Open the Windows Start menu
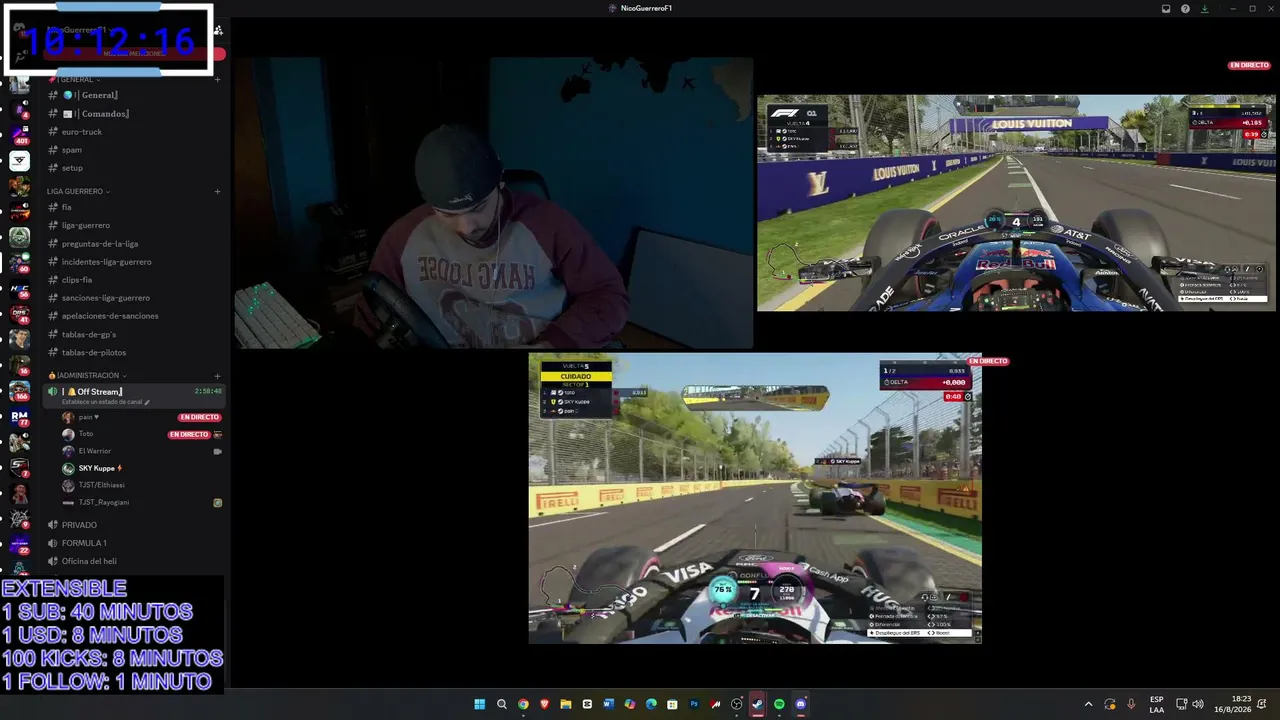This screenshot has width=1280, height=720. pyautogui.click(x=480, y=704)
